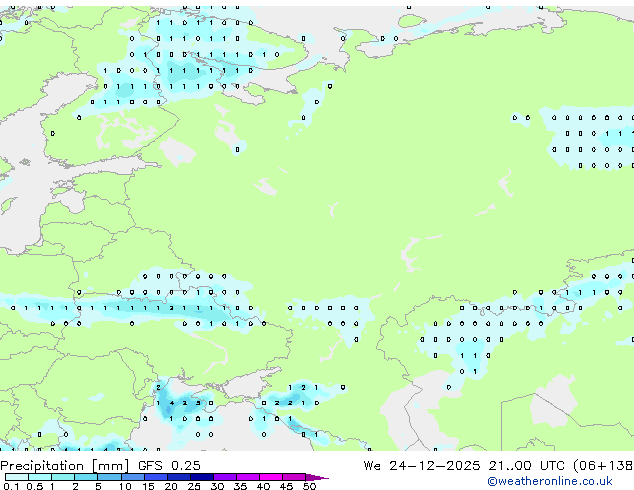Click the '30' legend scale value
Screen dimensions: 634x490
(217, 486)
